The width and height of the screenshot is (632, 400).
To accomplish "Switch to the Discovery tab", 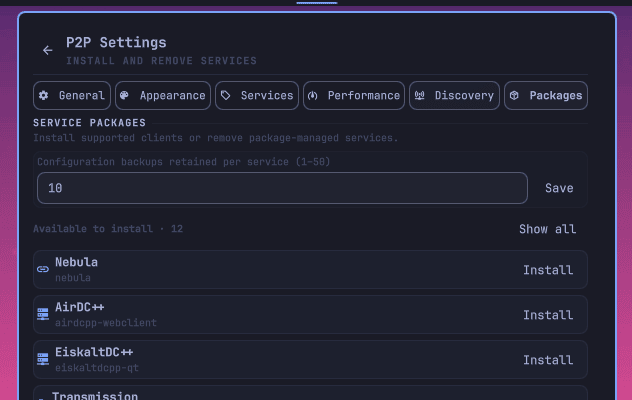I will [454, 96].
